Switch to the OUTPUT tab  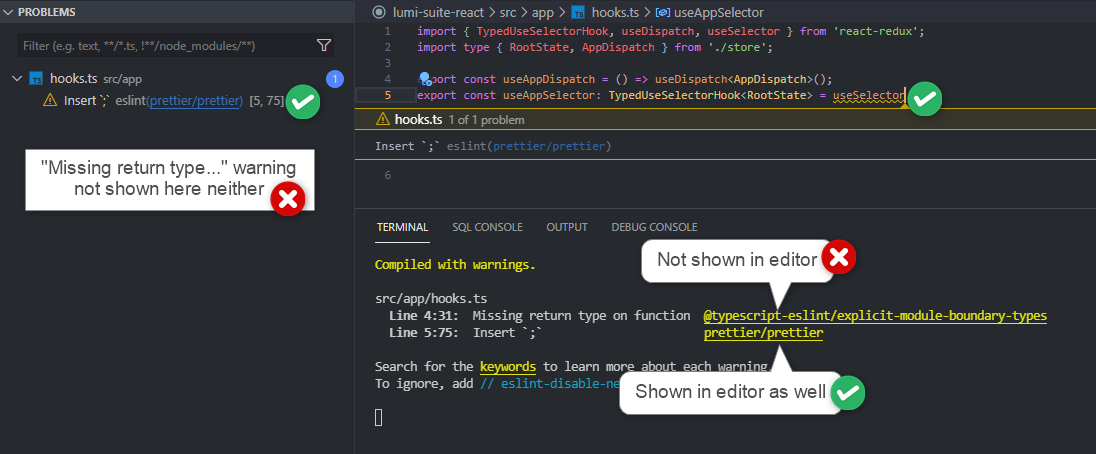click(x=566, y=227)
